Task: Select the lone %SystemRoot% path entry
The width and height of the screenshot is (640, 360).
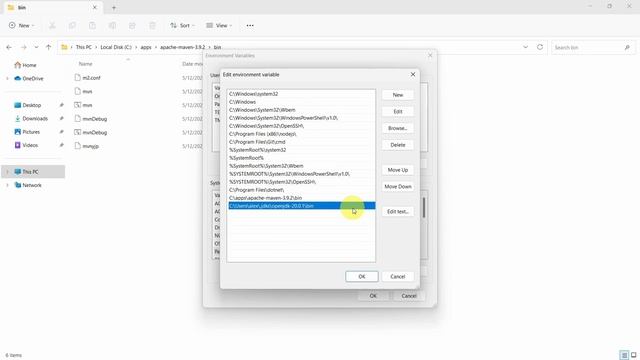Action: tap(301, 158)
